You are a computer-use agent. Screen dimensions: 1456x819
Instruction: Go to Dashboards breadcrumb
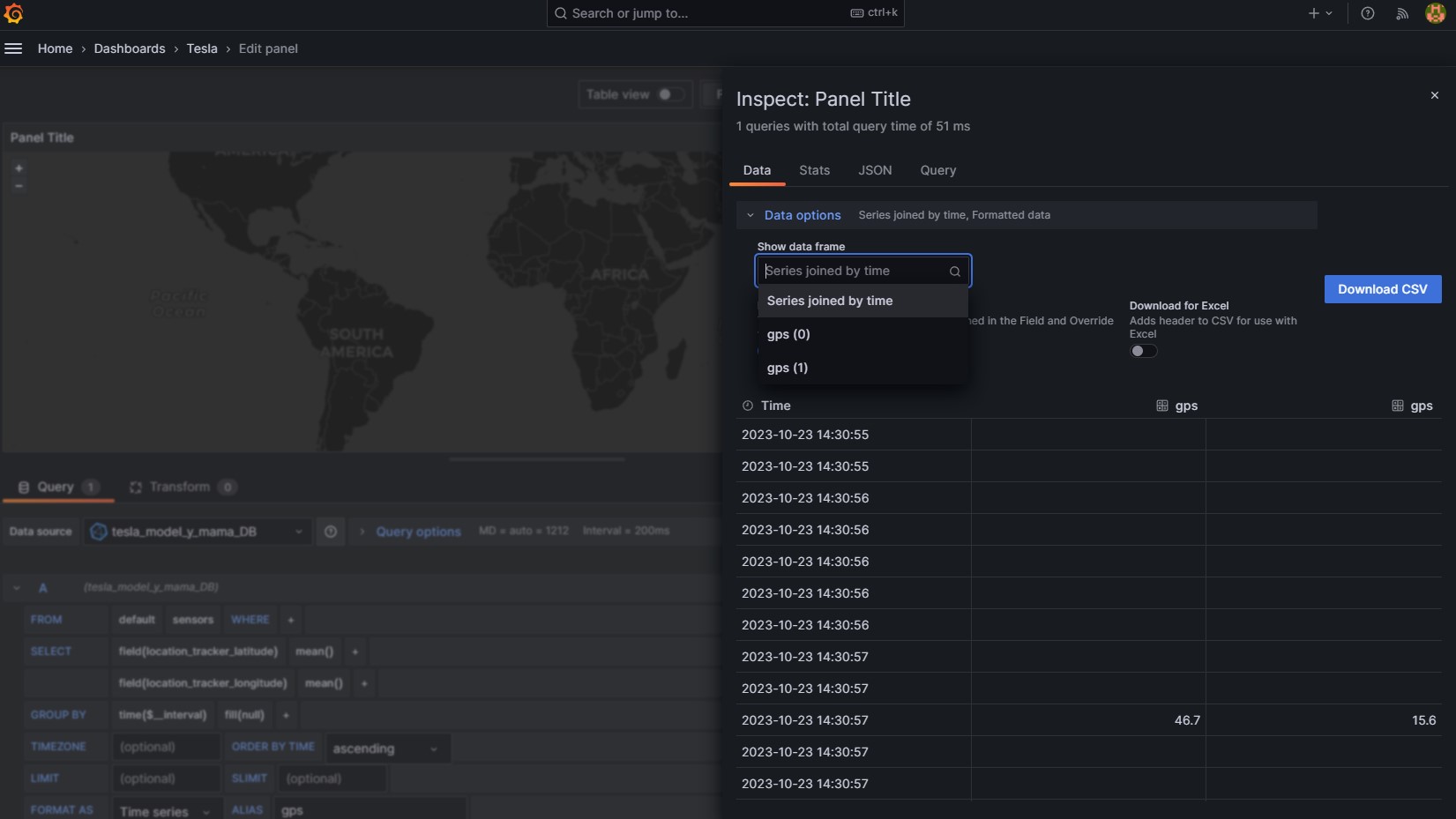click(x=130, y=48)
